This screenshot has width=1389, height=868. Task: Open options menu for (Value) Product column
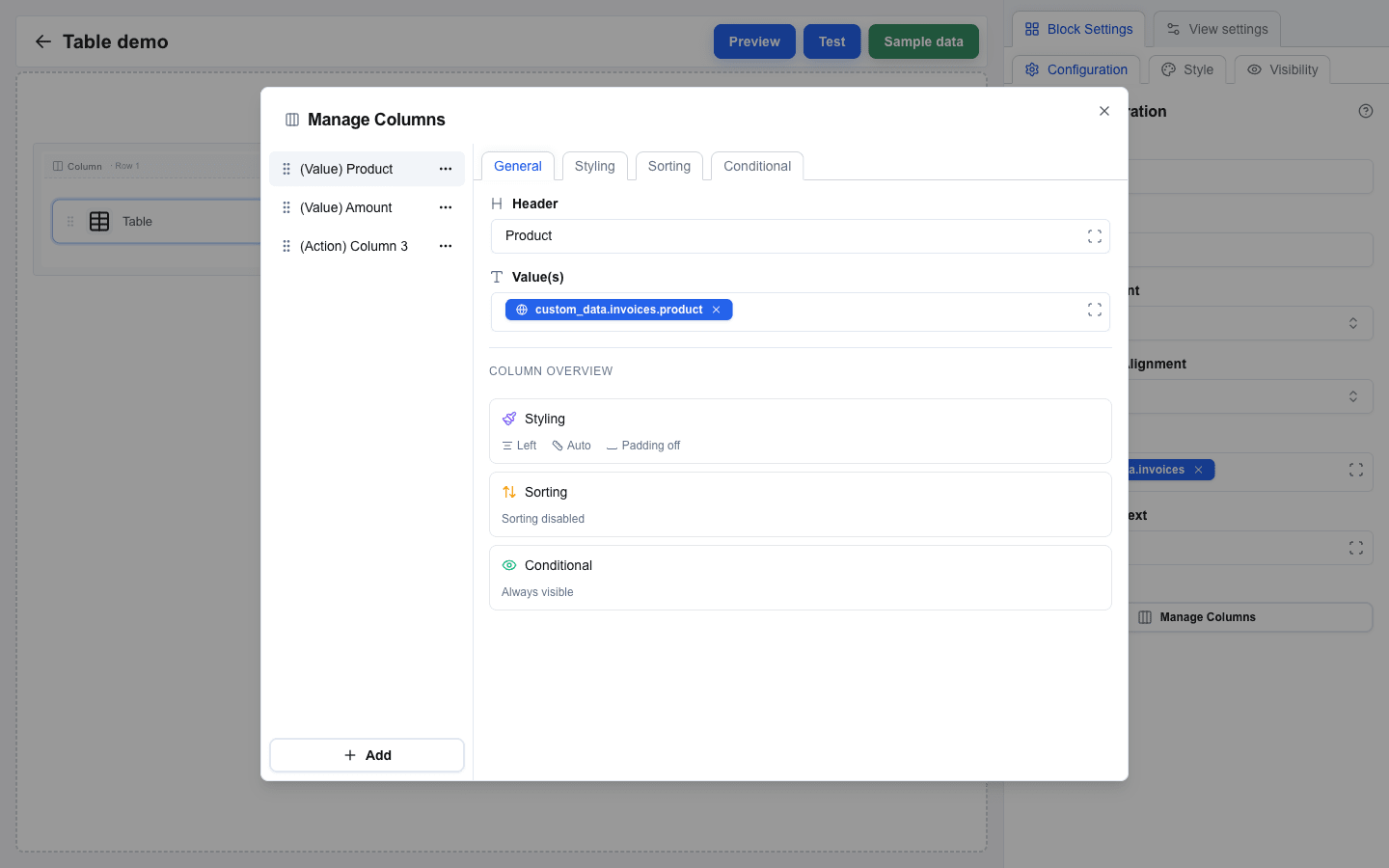[x=446, y=169]
